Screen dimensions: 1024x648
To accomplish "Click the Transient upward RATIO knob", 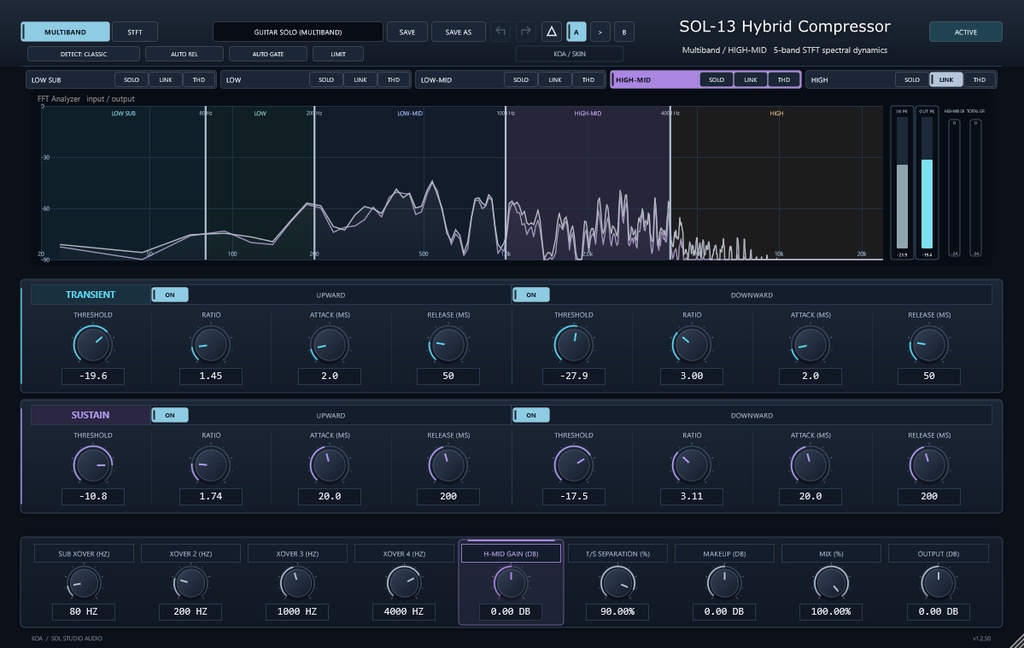I will click(210, 344).
